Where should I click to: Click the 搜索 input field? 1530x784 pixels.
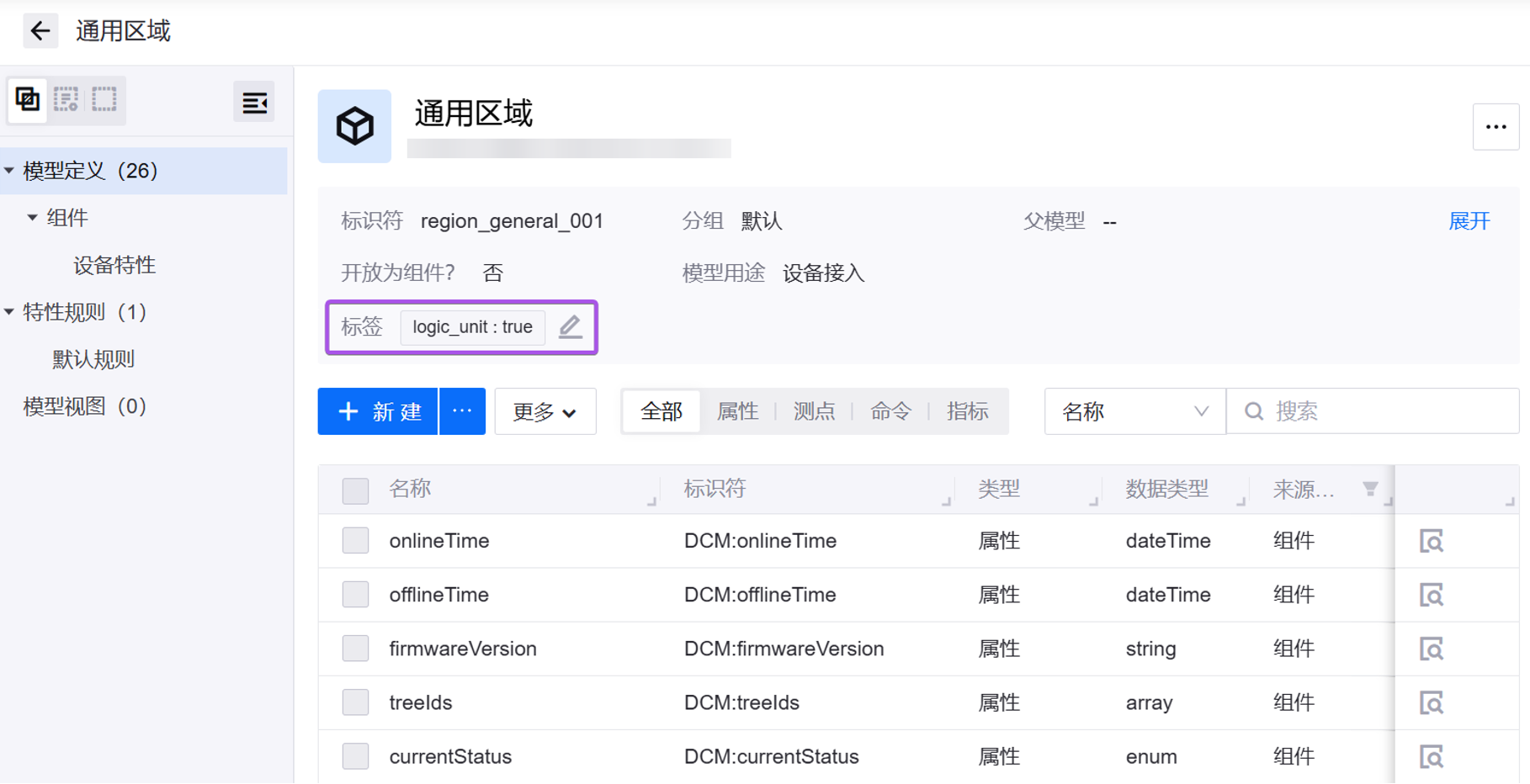1389,411
